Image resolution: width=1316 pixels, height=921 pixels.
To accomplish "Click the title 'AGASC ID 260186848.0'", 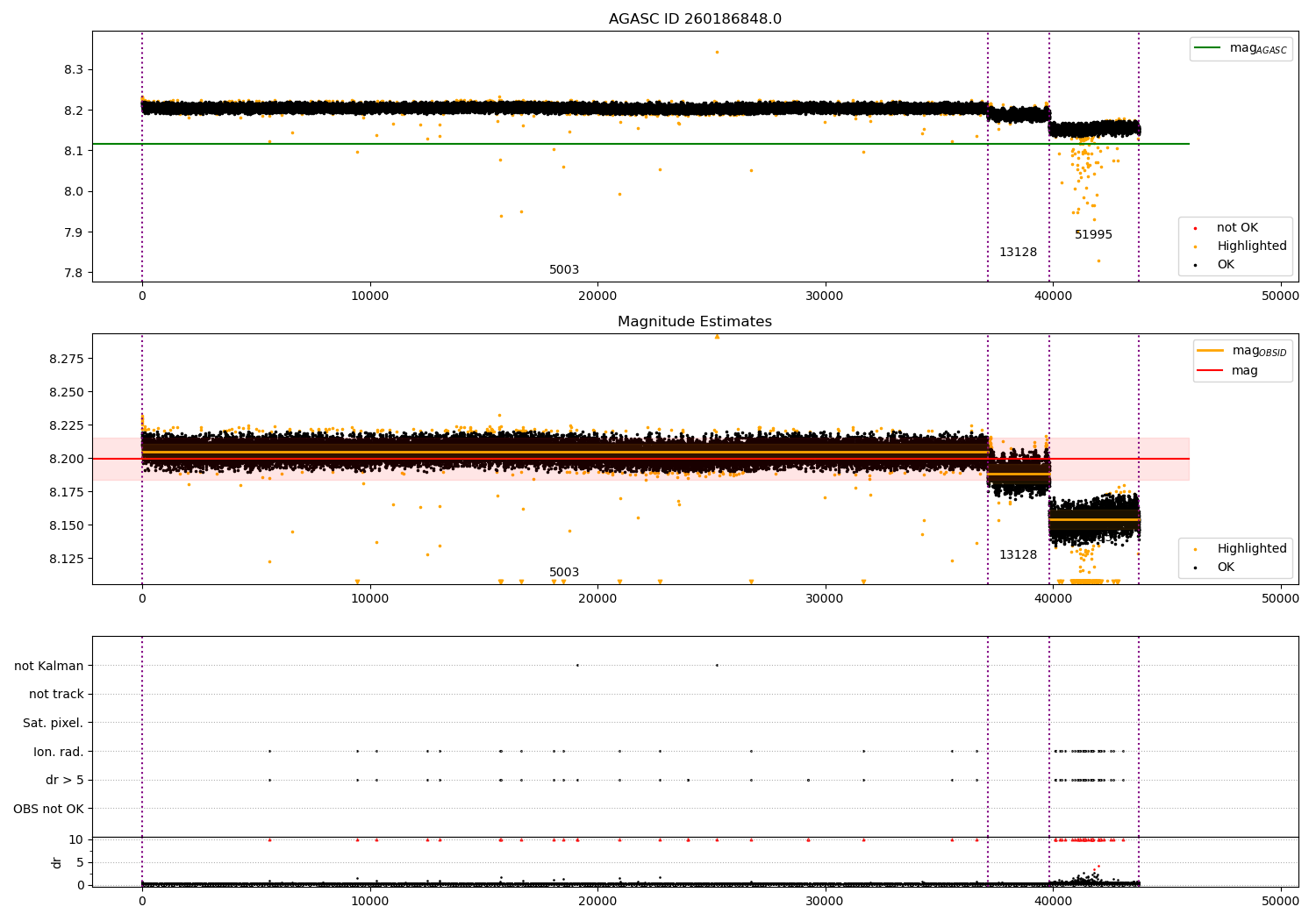I will [695, 19].
